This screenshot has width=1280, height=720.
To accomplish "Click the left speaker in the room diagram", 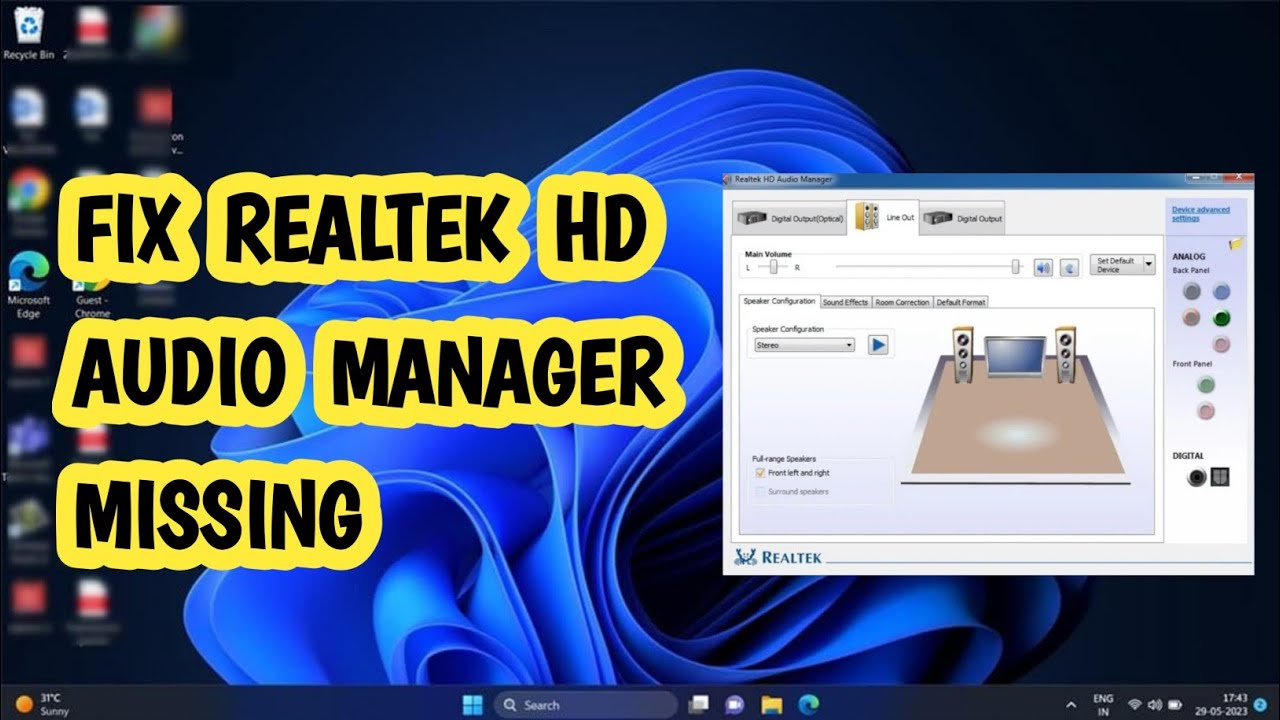I will pyautogui.click(x=962, y=354).
